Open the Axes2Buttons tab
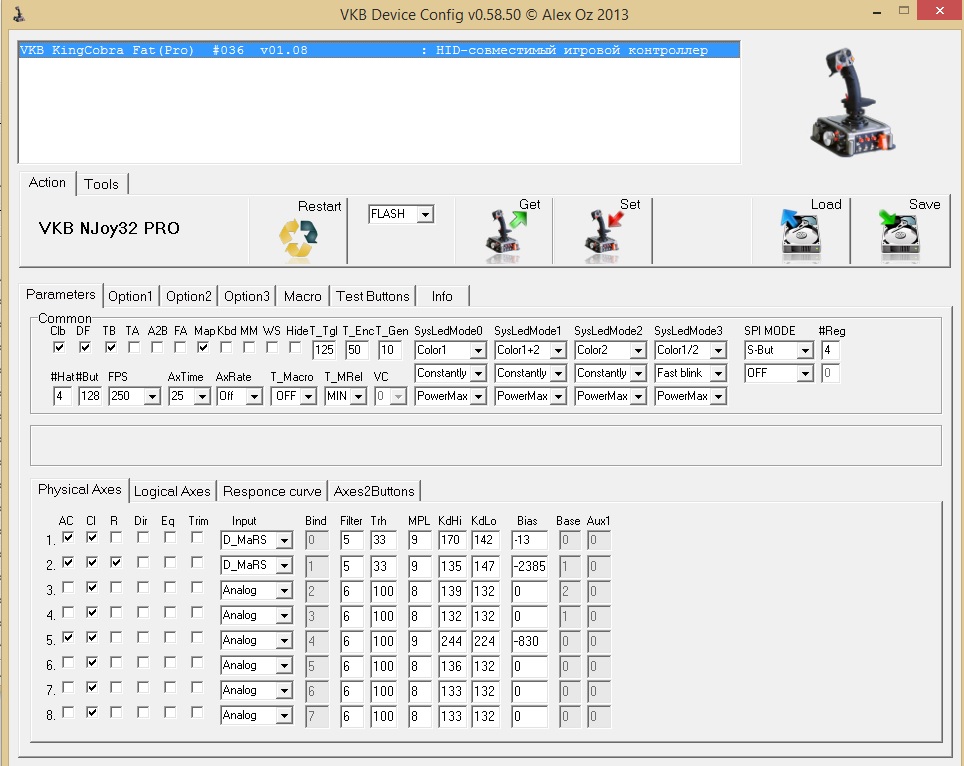The width and height of the screenshot is (964, 766). tap(374, 491)
